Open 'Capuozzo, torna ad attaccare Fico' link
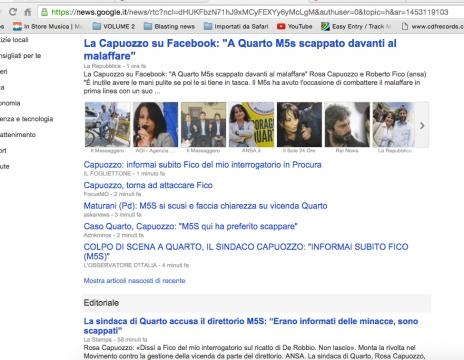 pyautogui.click(x=148, y=185)
